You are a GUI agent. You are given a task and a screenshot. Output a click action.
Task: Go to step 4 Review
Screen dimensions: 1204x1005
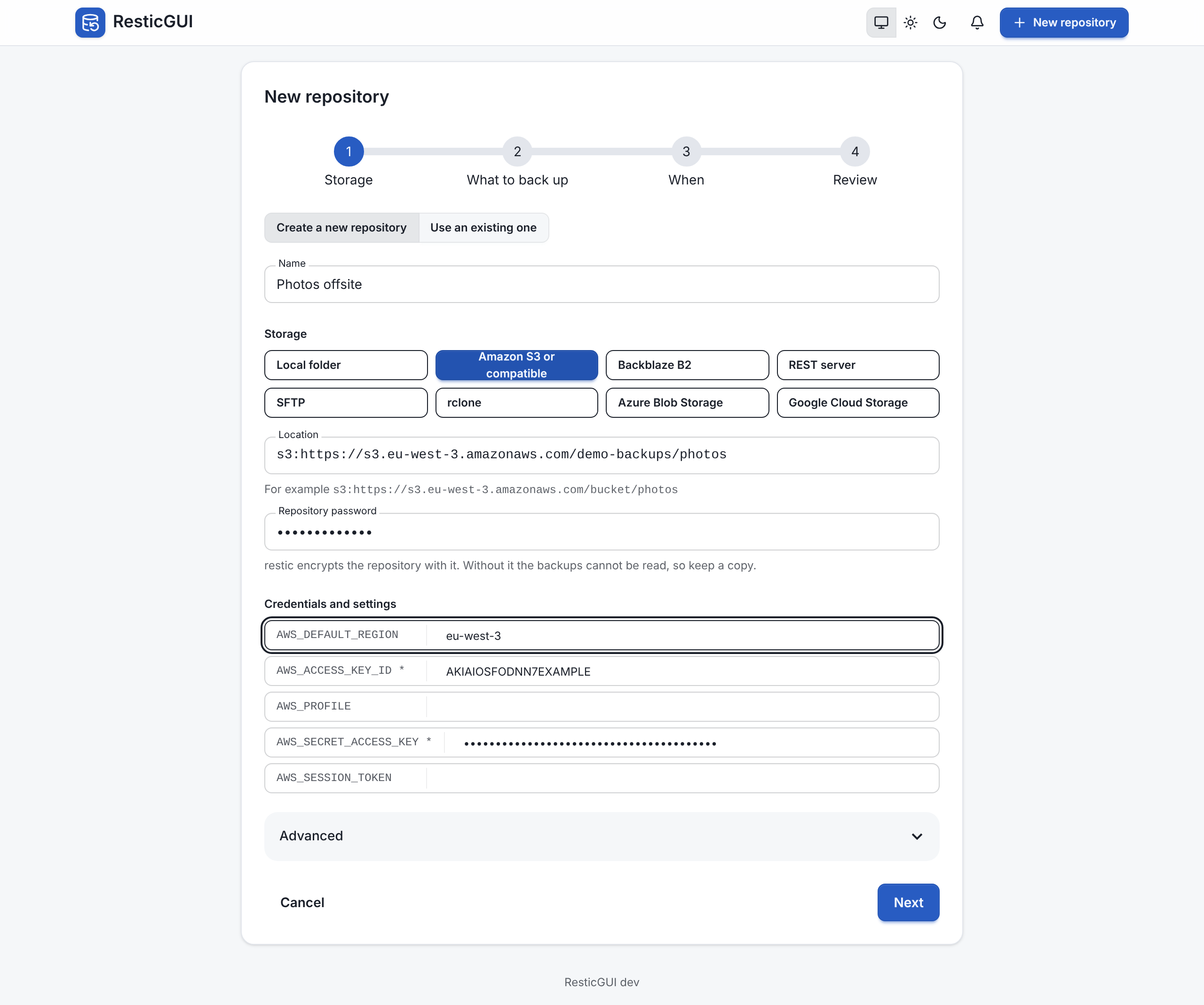[855, 162]
